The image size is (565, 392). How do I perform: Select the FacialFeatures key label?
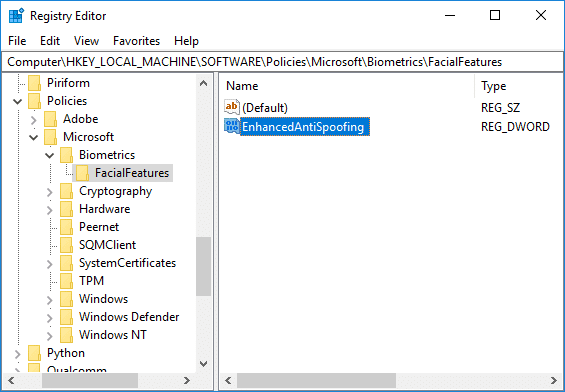(132, 173)
